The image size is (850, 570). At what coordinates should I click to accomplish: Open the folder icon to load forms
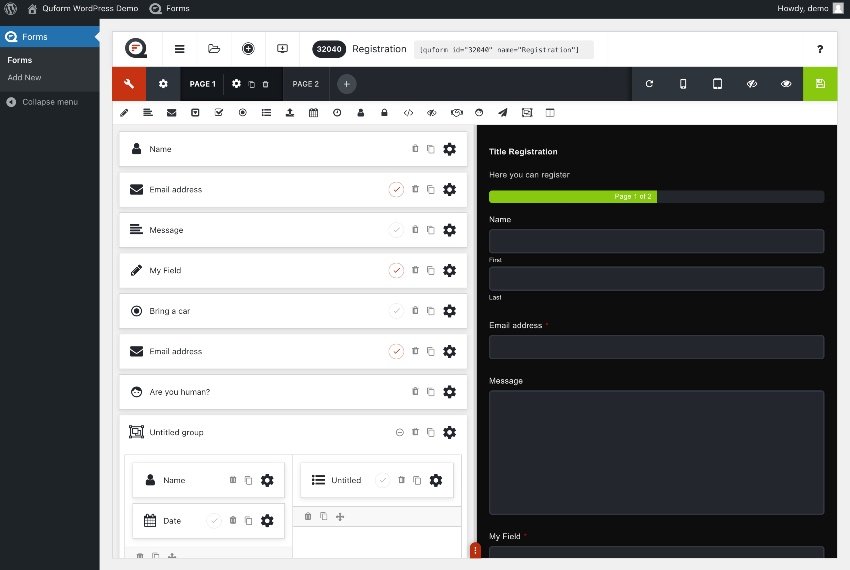click(x=214, y=49)
